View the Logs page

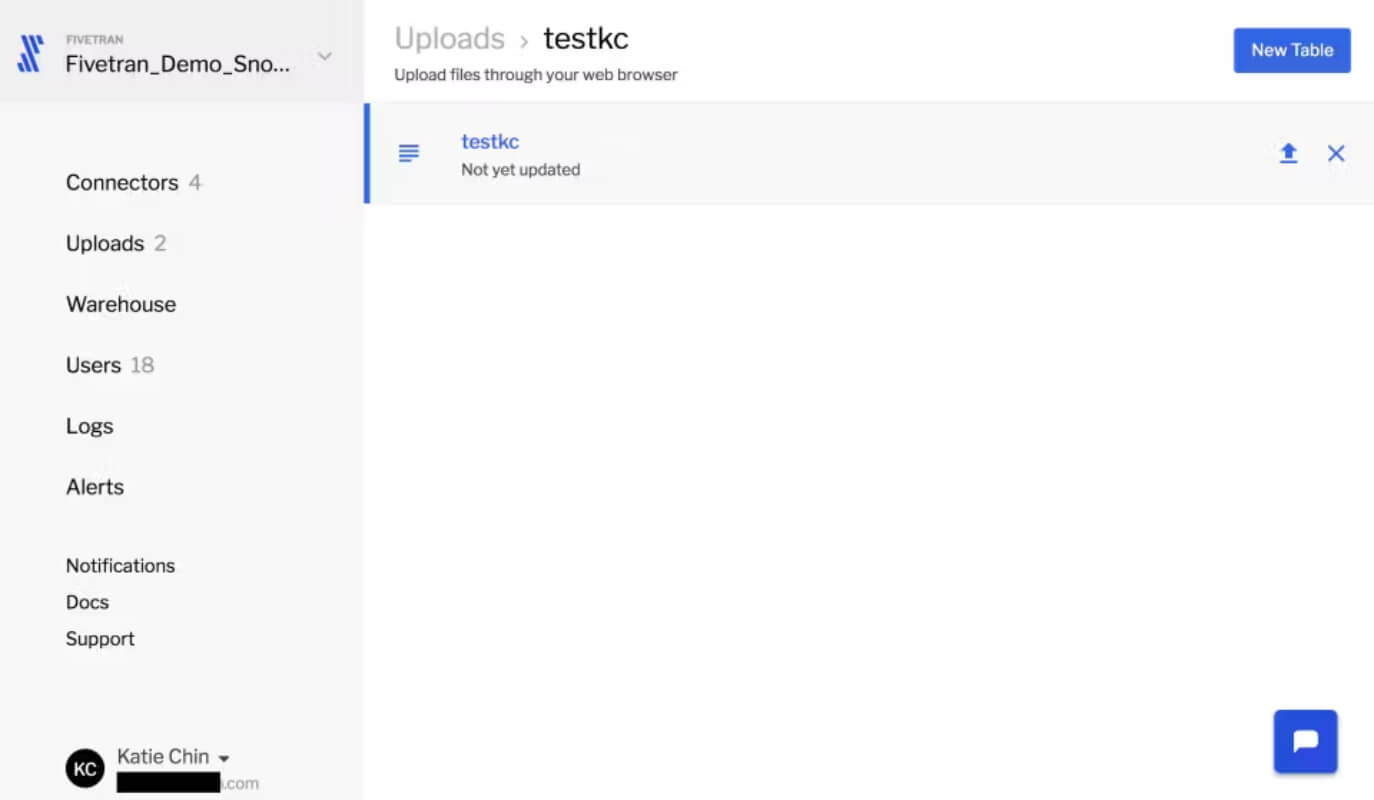click(x=89, y=426)
